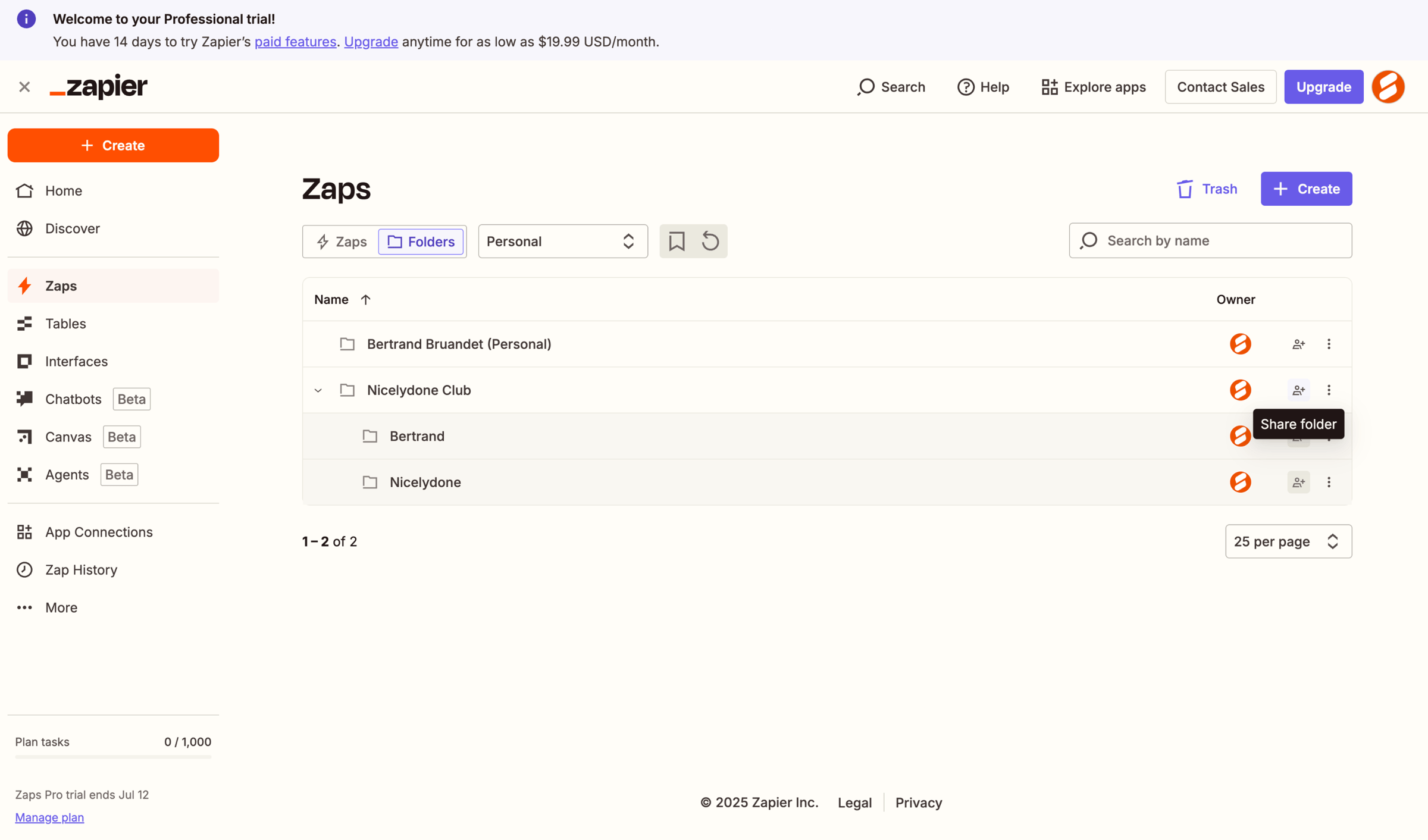Click the purple Upgrade button
The width and height of the screenshot is (1428, 840).
[x=1323, y=87]
